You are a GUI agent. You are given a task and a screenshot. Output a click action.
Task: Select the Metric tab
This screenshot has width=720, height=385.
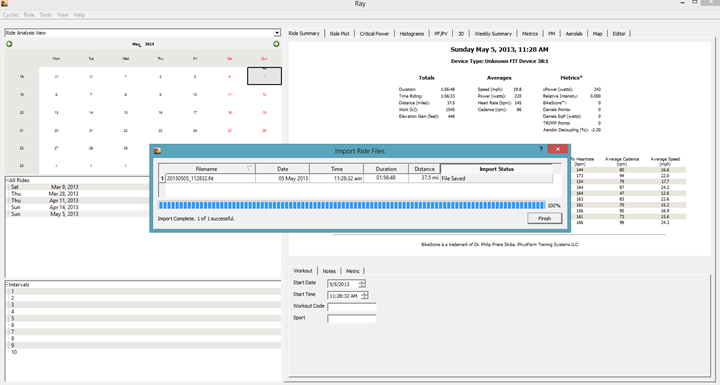pos(353,271)
